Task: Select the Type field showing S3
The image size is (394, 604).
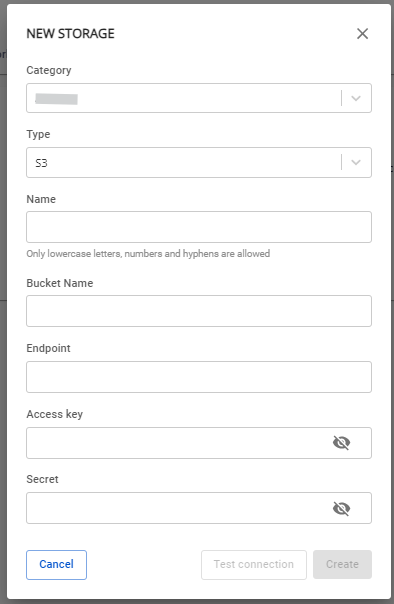Action: pyautogui.click(x=199, y=162)
